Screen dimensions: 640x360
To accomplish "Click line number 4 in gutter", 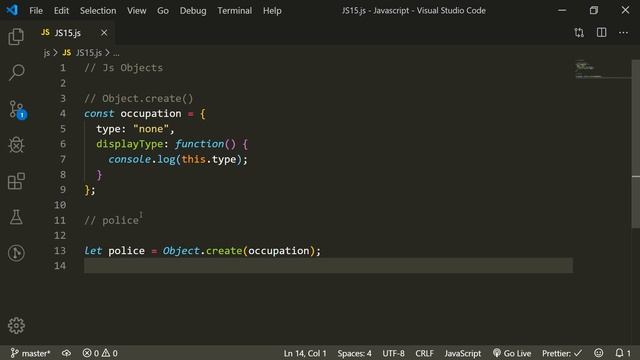I will pos(62,113).
